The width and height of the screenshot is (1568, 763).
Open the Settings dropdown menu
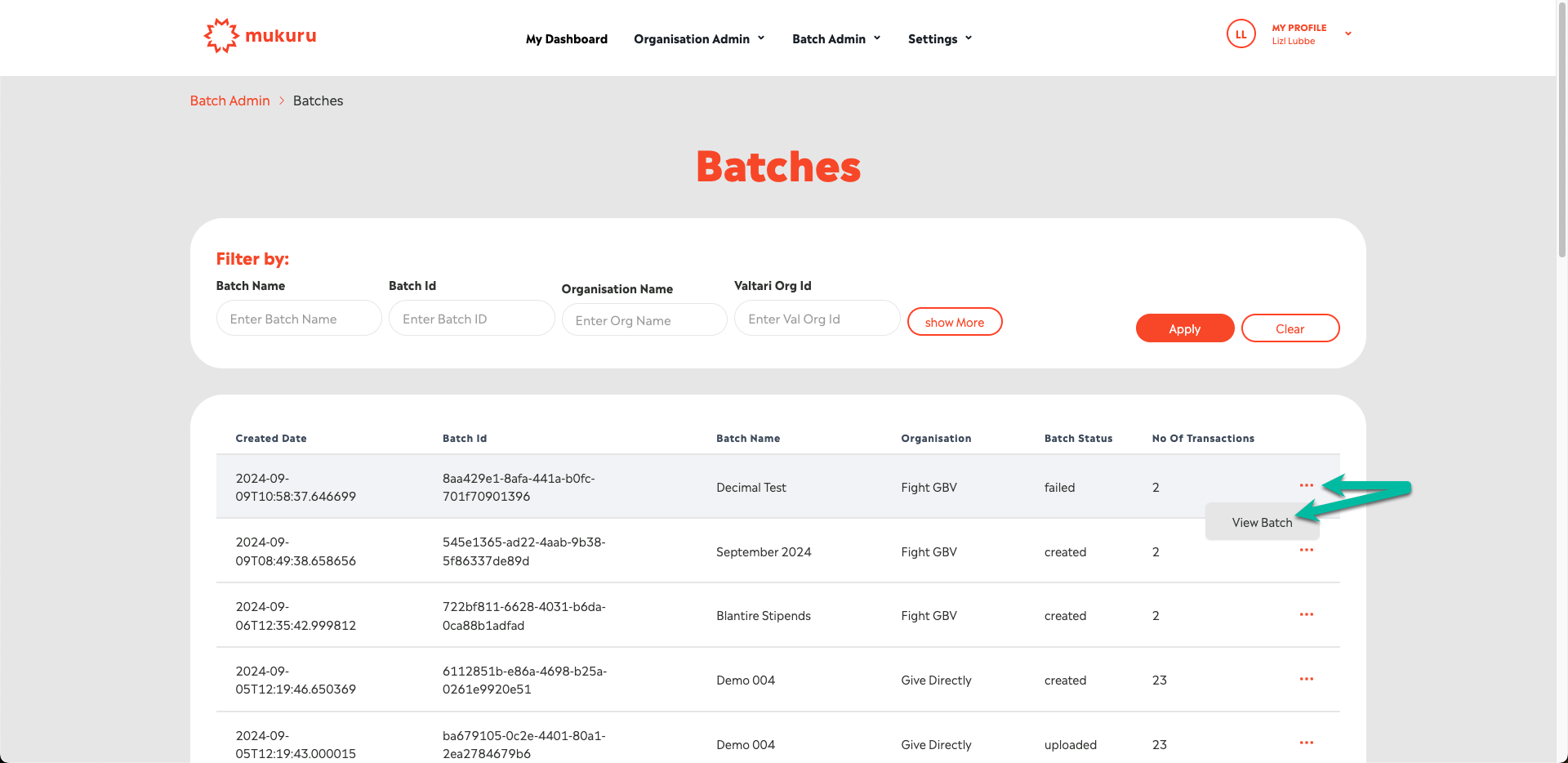(940, 39)
